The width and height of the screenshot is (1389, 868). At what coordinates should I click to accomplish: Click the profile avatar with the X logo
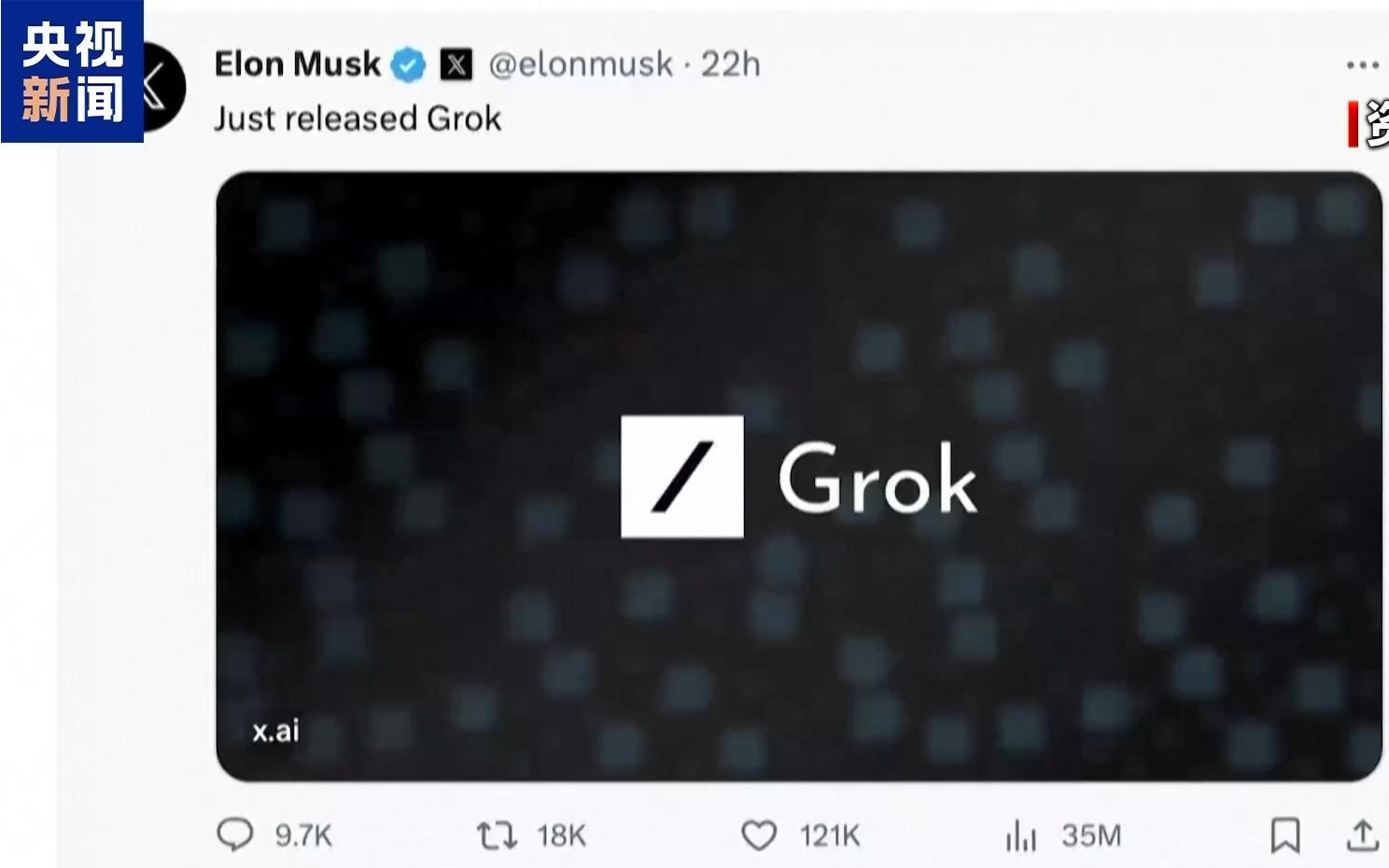click(x=164, y=87)
